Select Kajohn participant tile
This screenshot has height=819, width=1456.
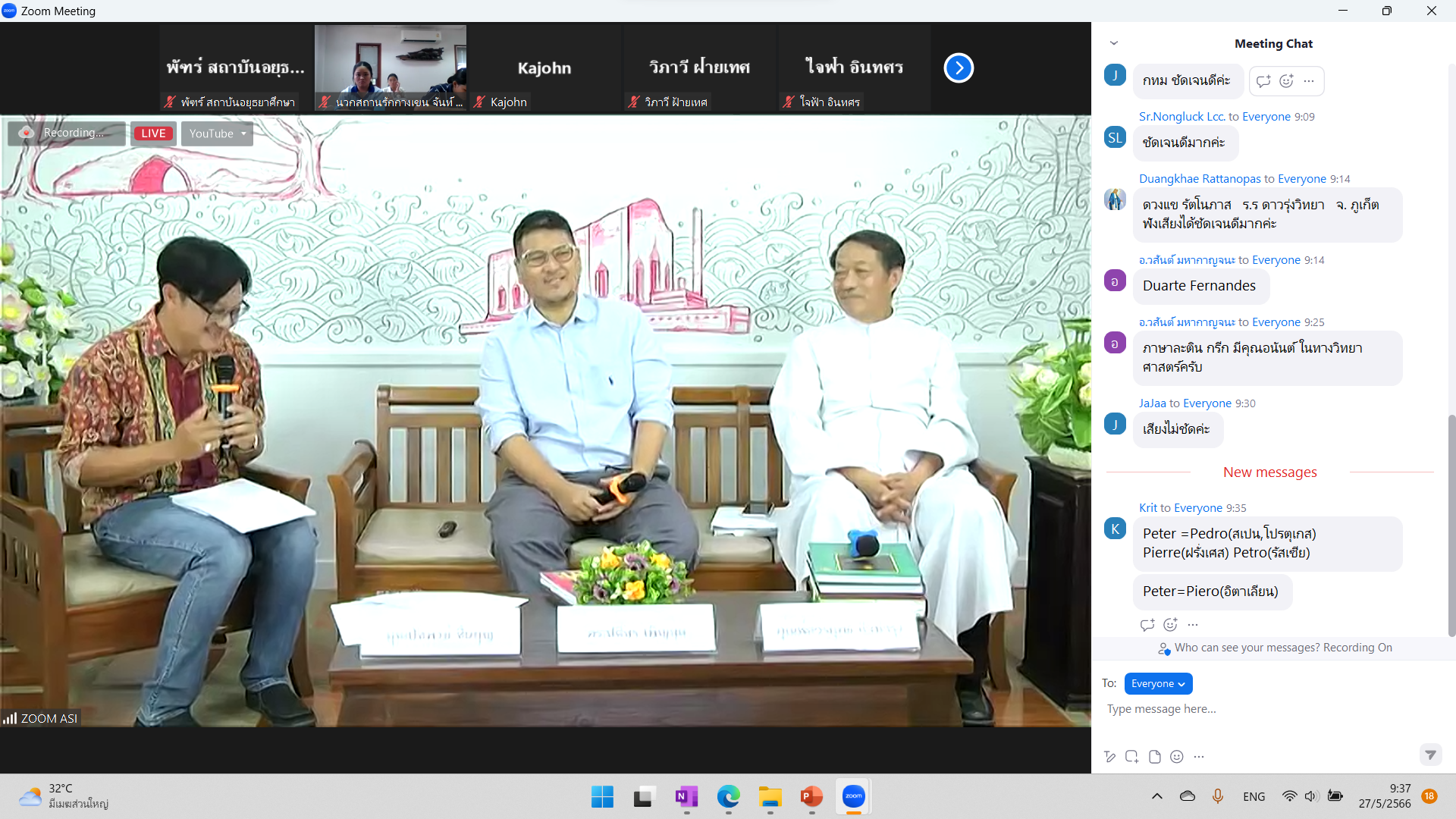[x=544, y=68]
